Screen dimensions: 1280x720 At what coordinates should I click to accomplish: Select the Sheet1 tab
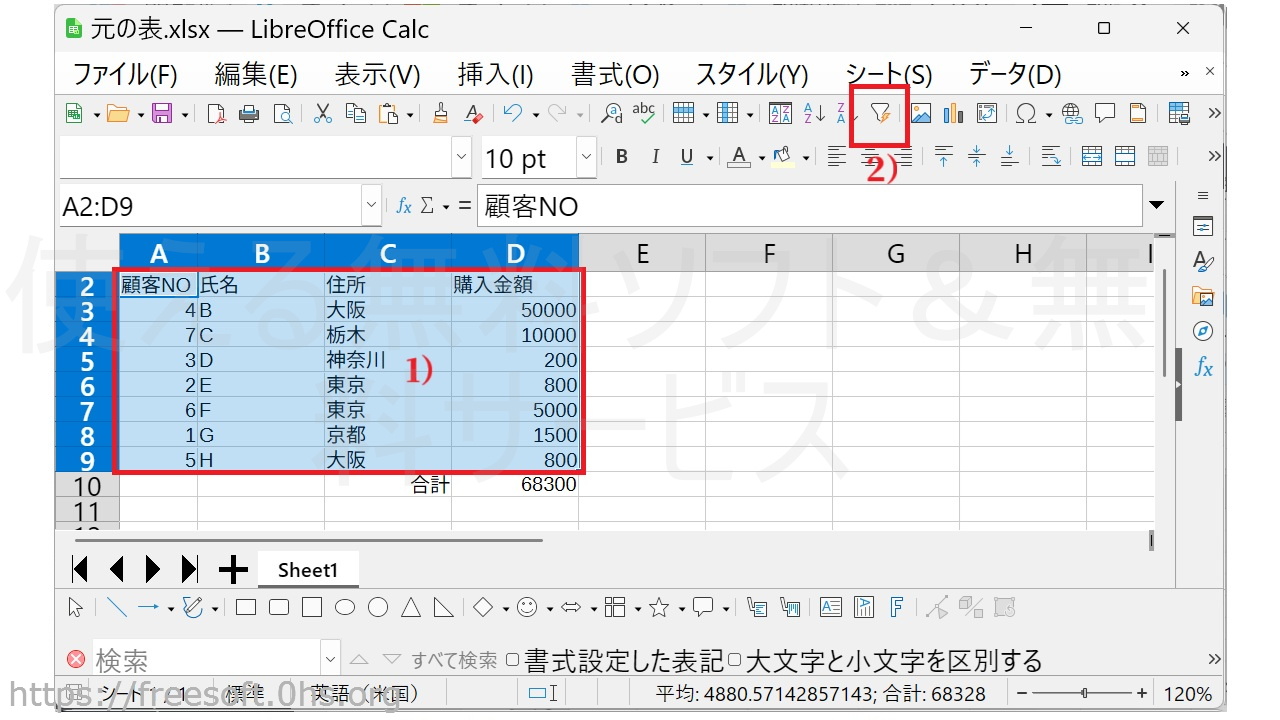[308, 570]
